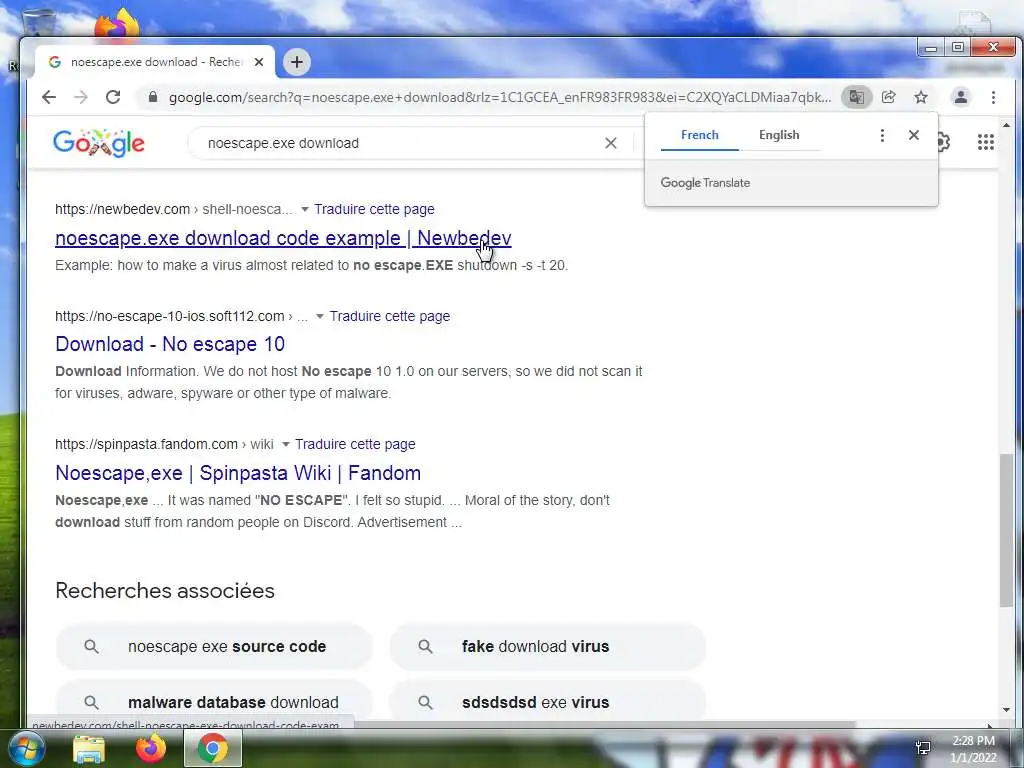Expand the dropdown arrow beside soft112.com URL

(x=319, y=317)
